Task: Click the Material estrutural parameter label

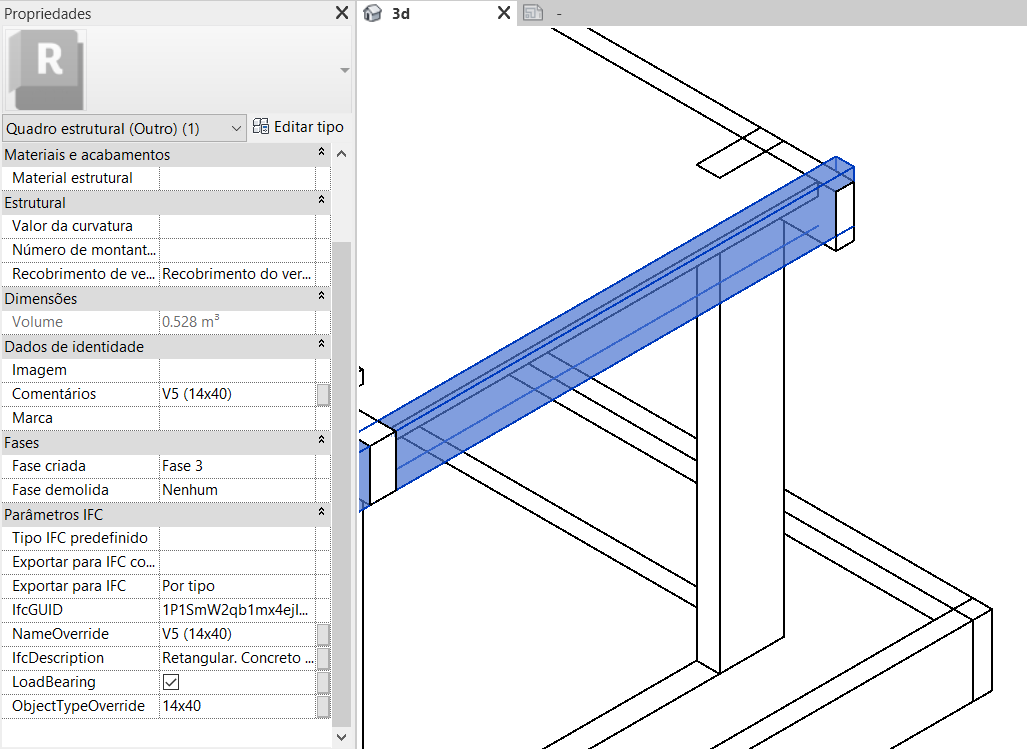Action: tap(72, 178)
